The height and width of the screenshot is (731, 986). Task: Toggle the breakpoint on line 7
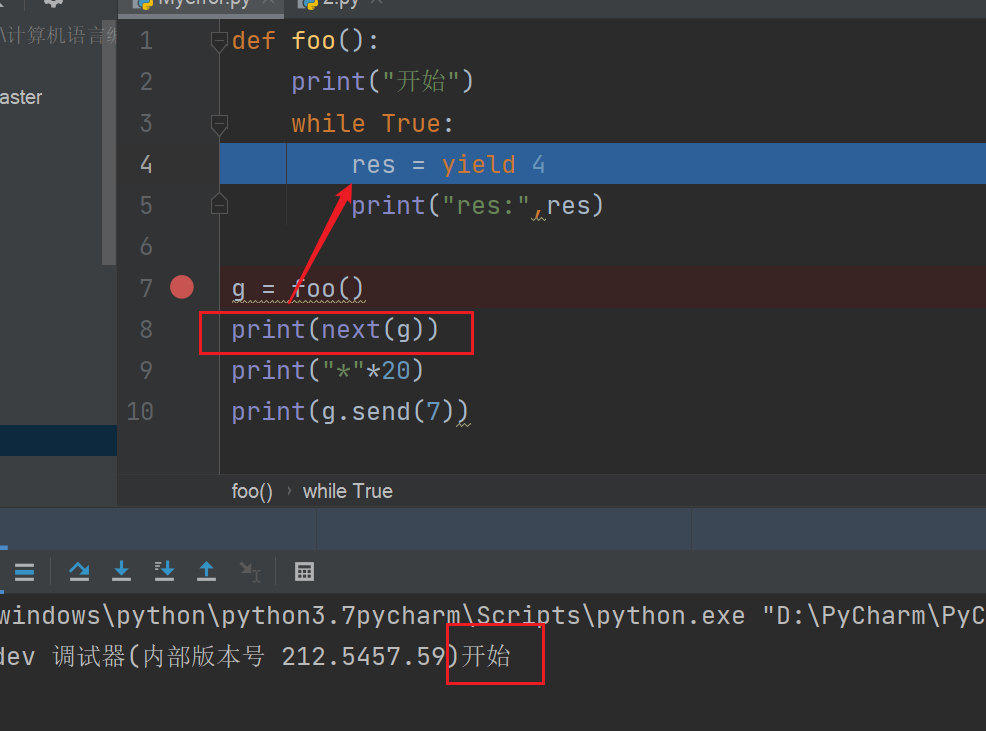click(182, 288)
